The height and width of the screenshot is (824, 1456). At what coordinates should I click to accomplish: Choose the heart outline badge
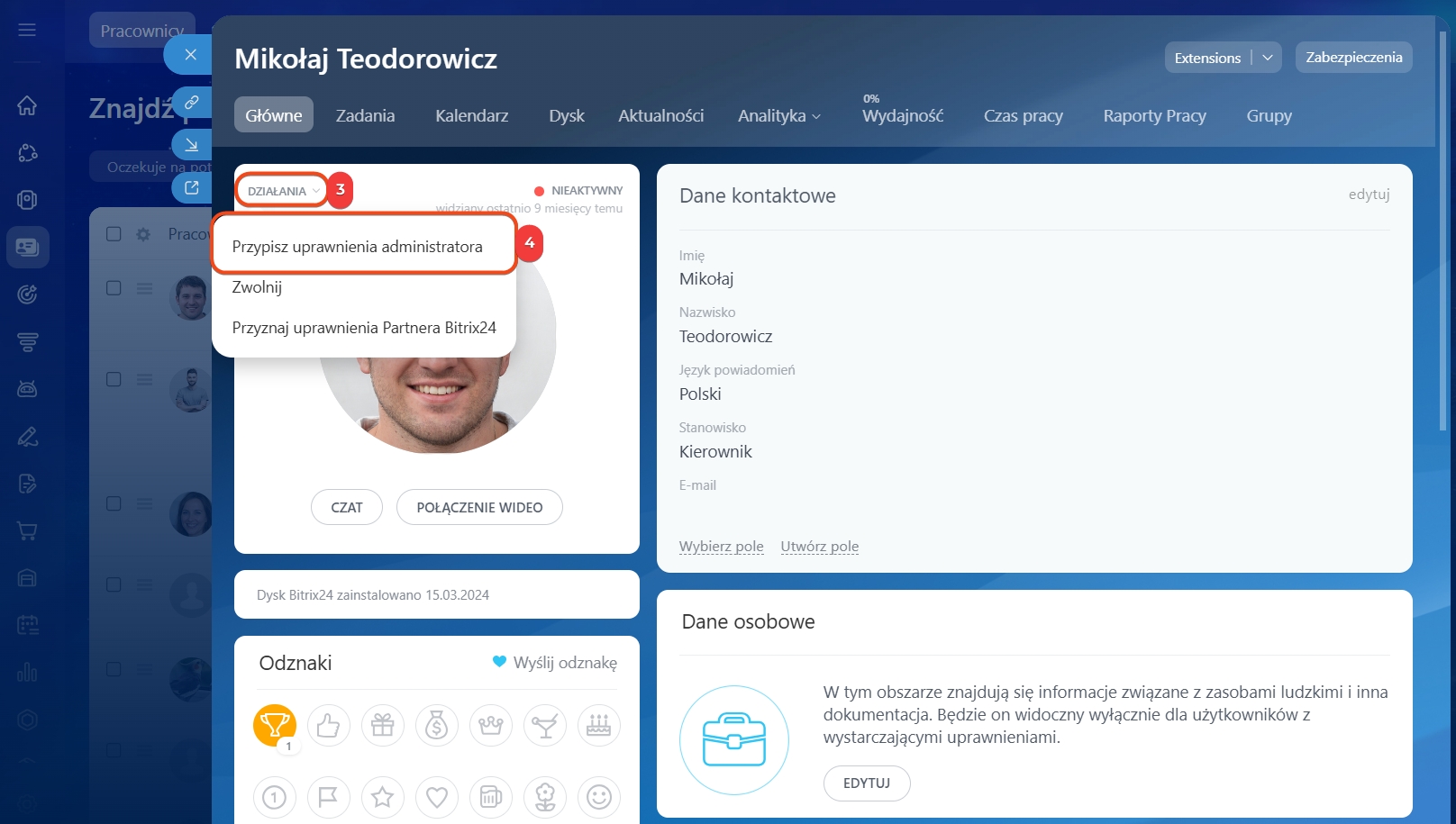point(437,797)
